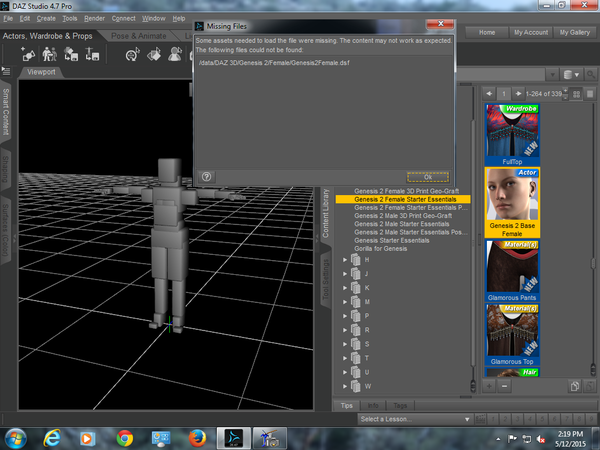Click the new scene figure icon

tap(28, 54)
